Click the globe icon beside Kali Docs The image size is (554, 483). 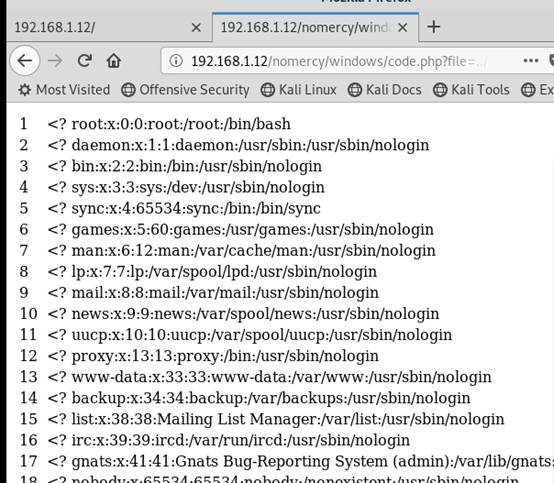pyautogui.click(x=354, y=90)
